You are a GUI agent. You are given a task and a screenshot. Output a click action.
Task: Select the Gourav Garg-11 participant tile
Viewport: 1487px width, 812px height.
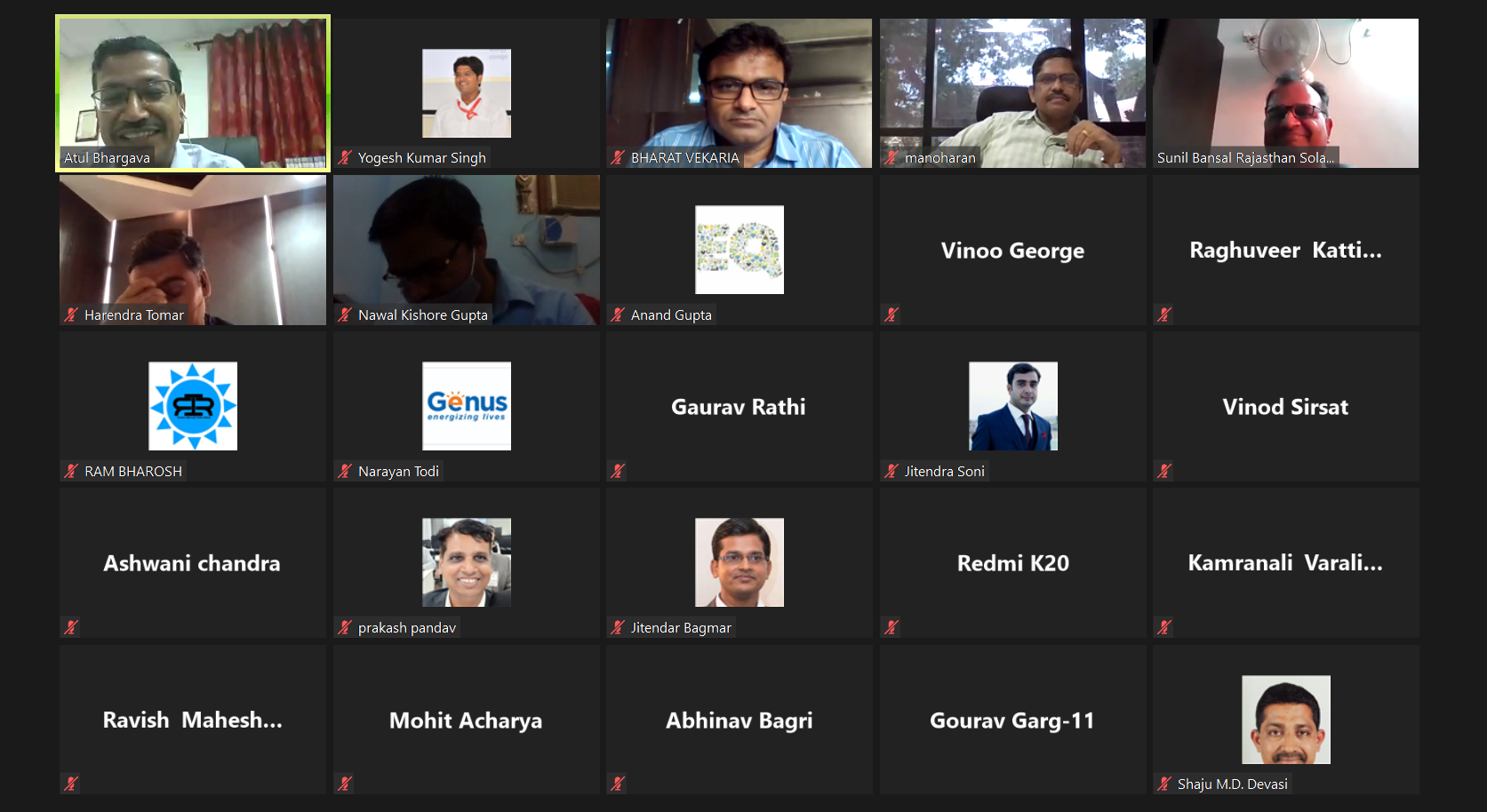1012,720
